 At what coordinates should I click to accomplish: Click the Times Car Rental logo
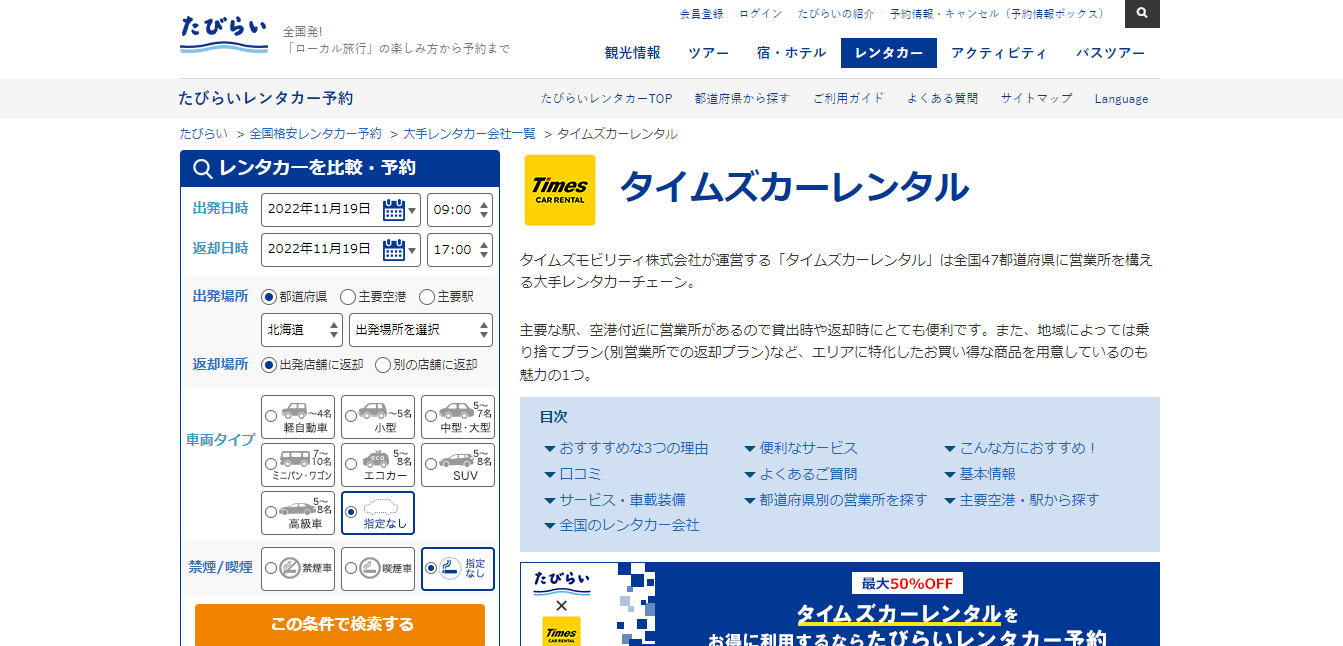coord(560,190)
